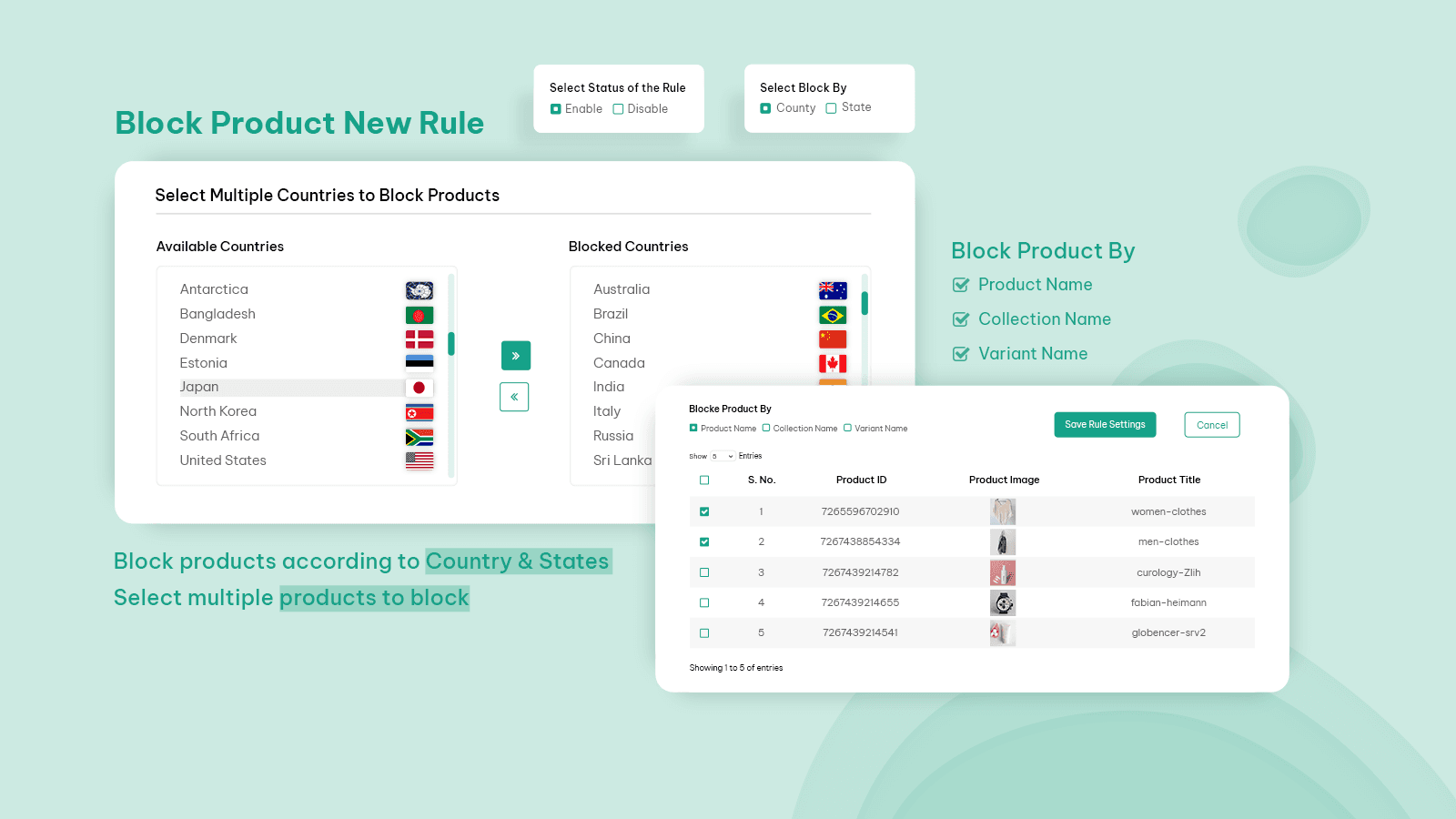Click the Cancel button
Image resolution: width=1456 pixels, height=819 pixels.
pos(1211,425)
